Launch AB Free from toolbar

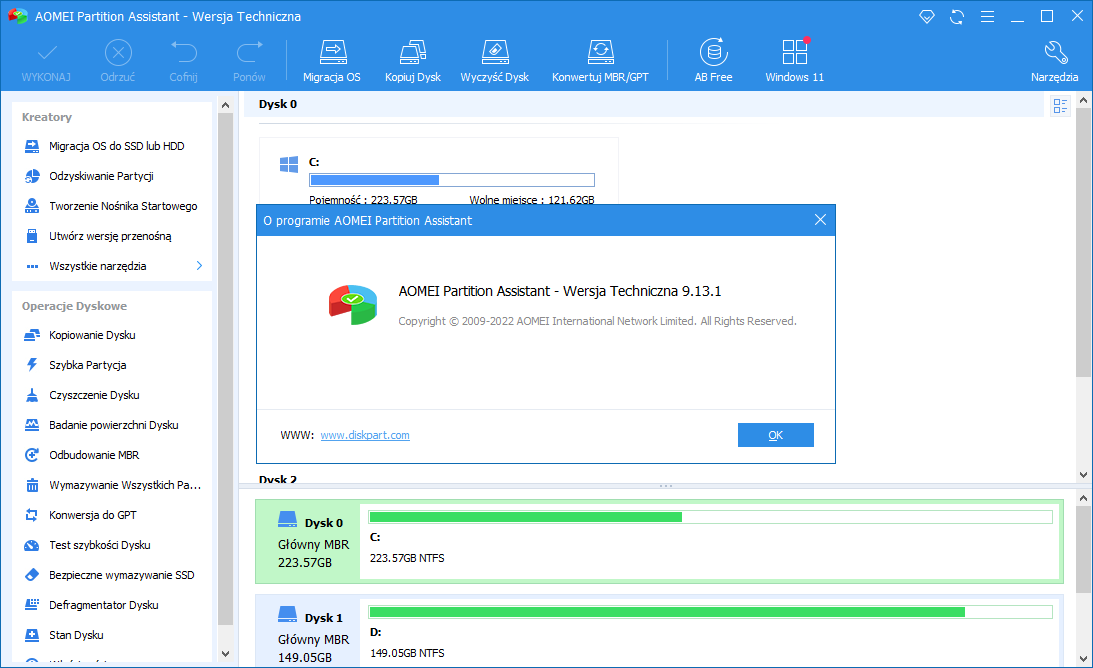(x=713, y=61)
